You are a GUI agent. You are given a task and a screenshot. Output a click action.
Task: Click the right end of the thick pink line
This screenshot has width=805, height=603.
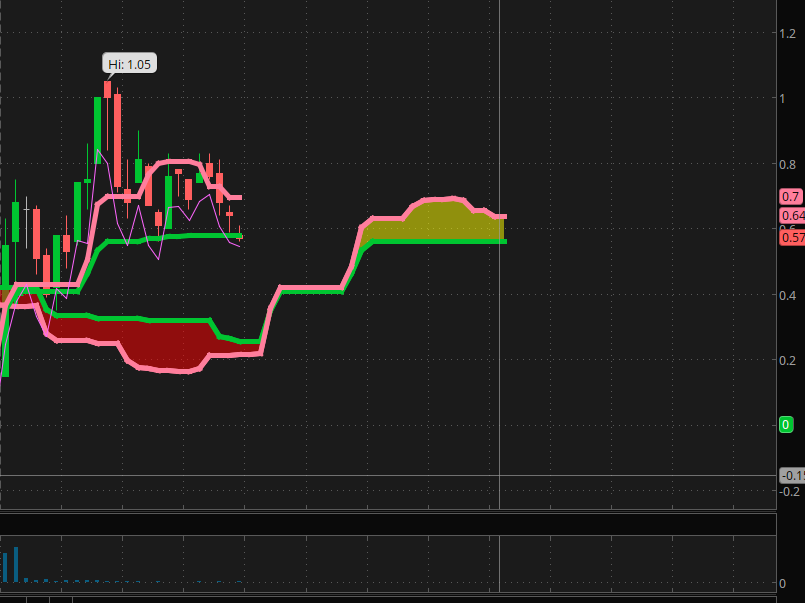point(504,216)
